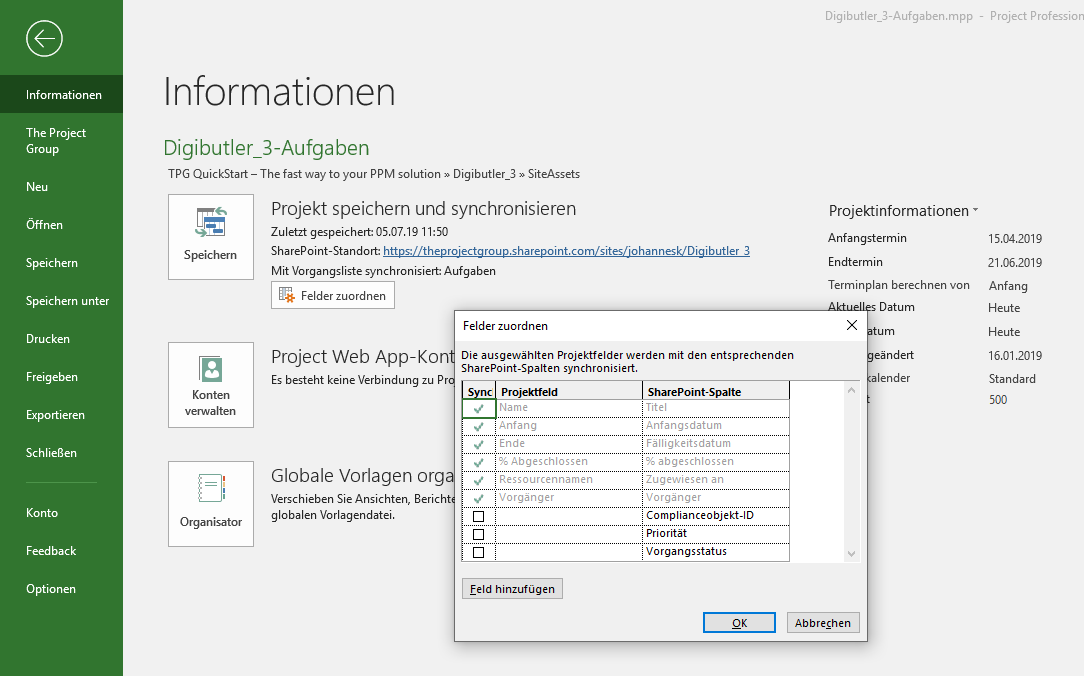Click the back arrow icon
The width and height of the screenshot is (1084, 676).
45,39
